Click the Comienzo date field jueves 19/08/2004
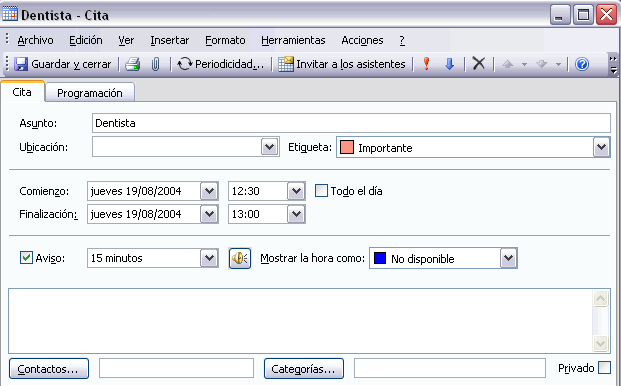Image resolution: width=621 pixels, height=386 pixels. (144, 191)
